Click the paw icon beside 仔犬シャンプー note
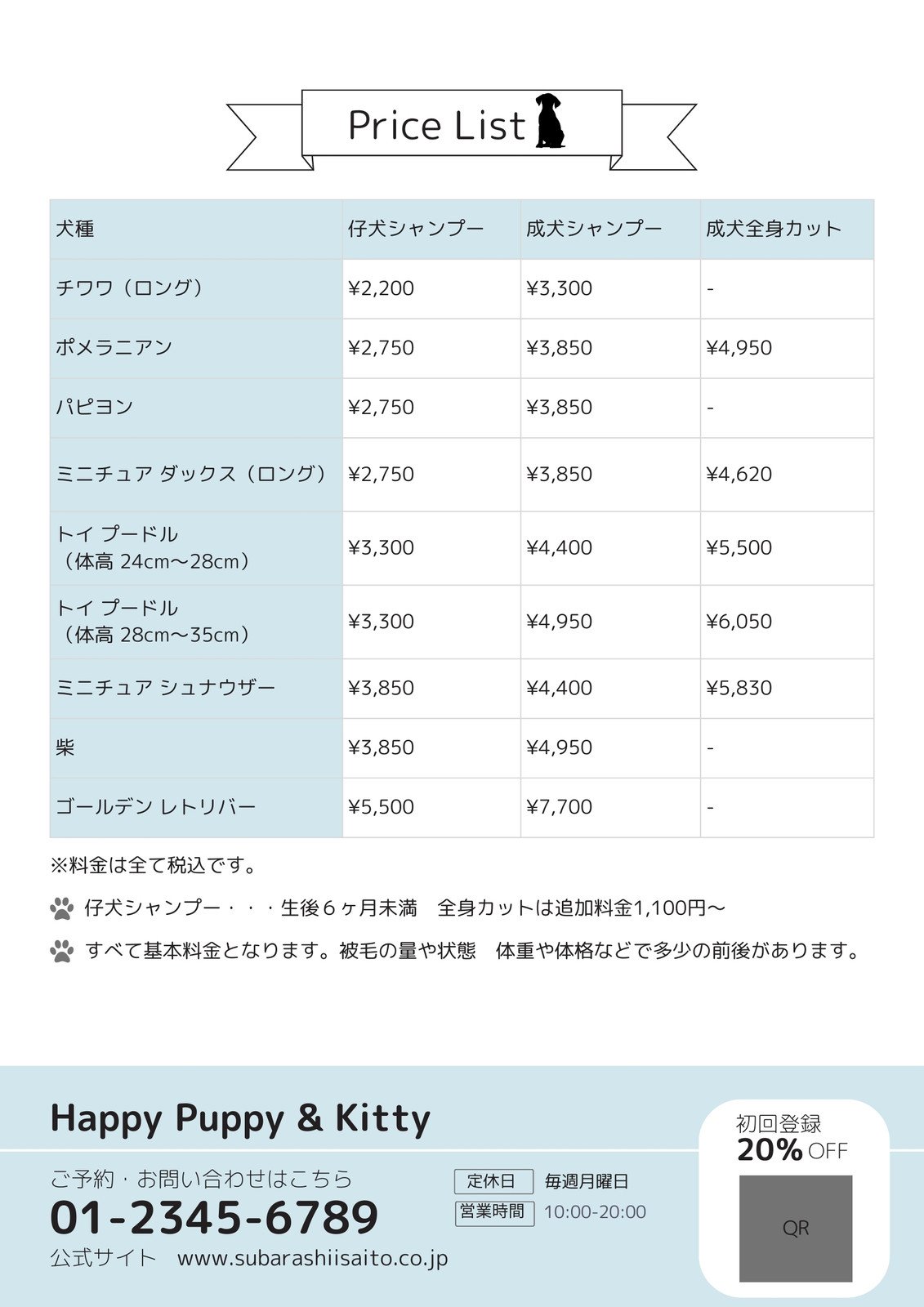The height and width of the screenshot is (1307, 924). tap(61, 908)
